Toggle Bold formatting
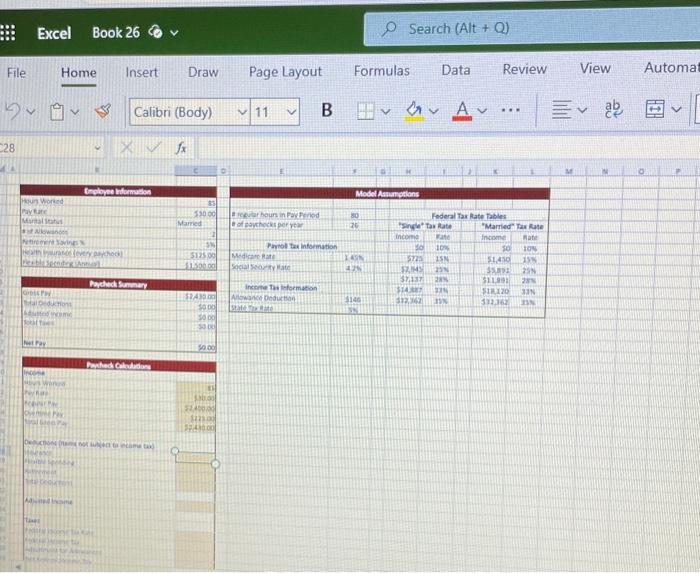The image size is (700, 573). [327, 110]
